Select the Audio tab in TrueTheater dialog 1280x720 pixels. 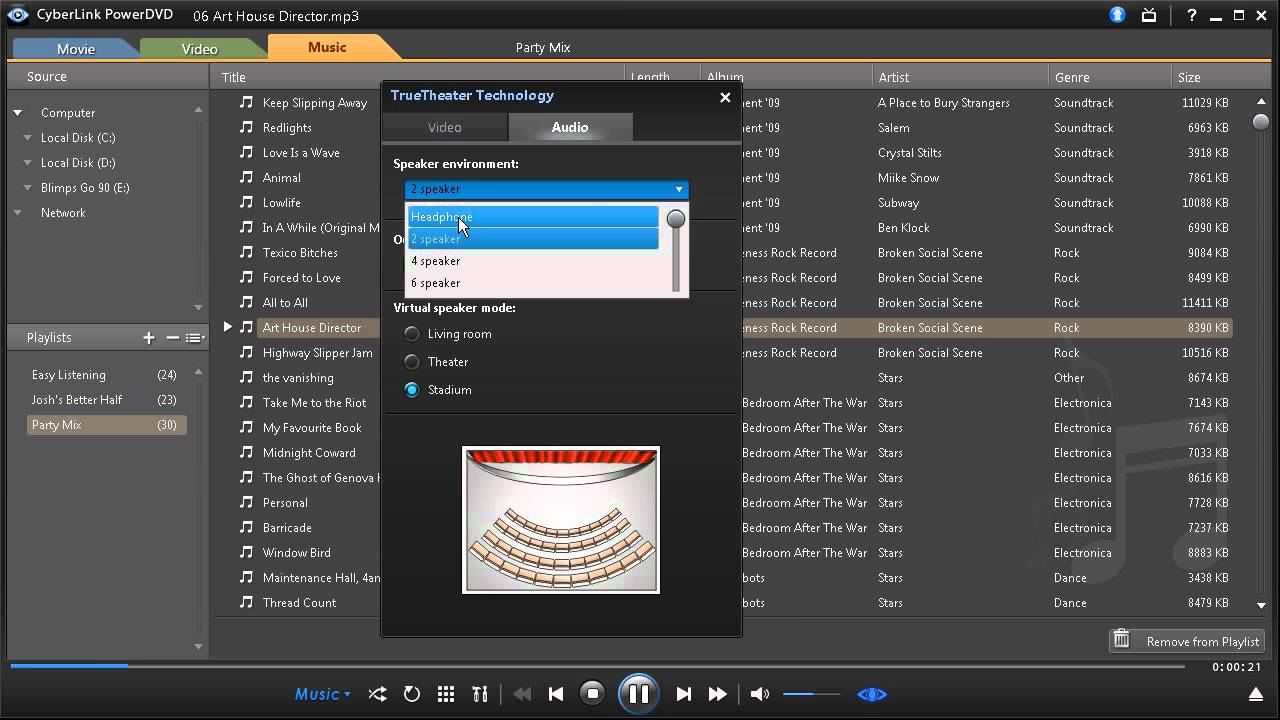570,127
